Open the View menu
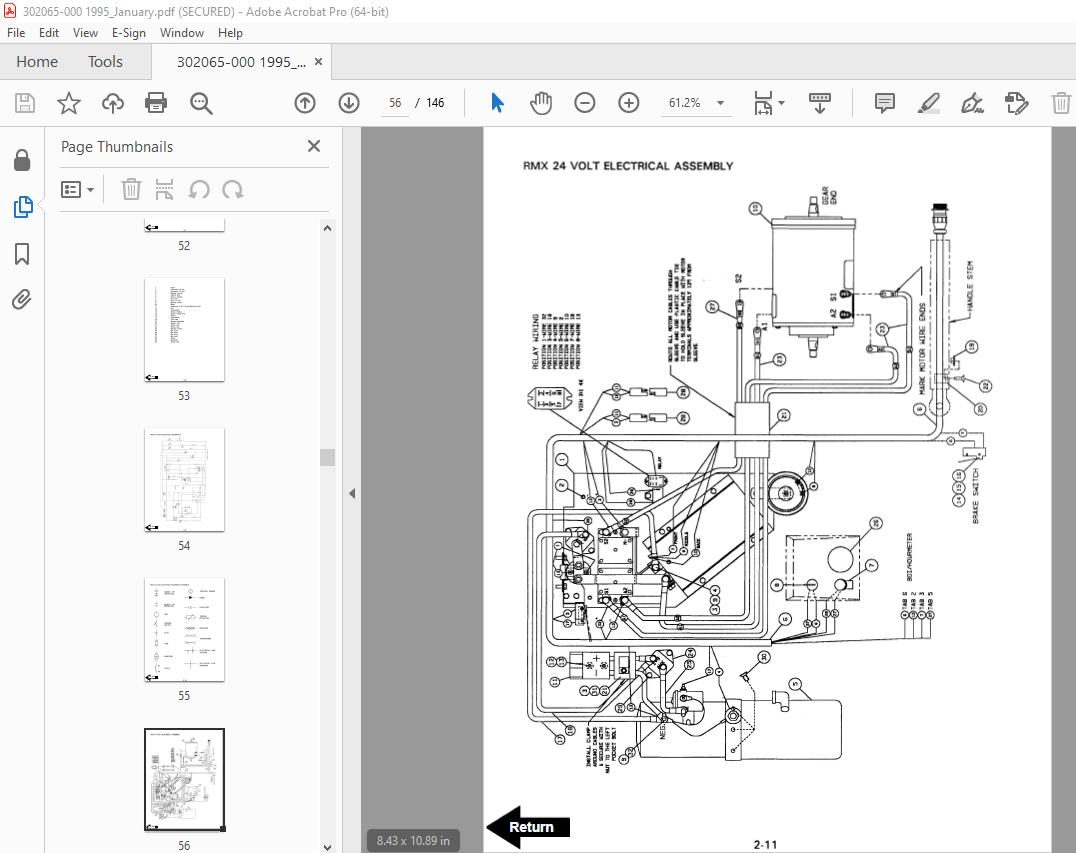Screen dimensions: 1076x853 (85, 33)
